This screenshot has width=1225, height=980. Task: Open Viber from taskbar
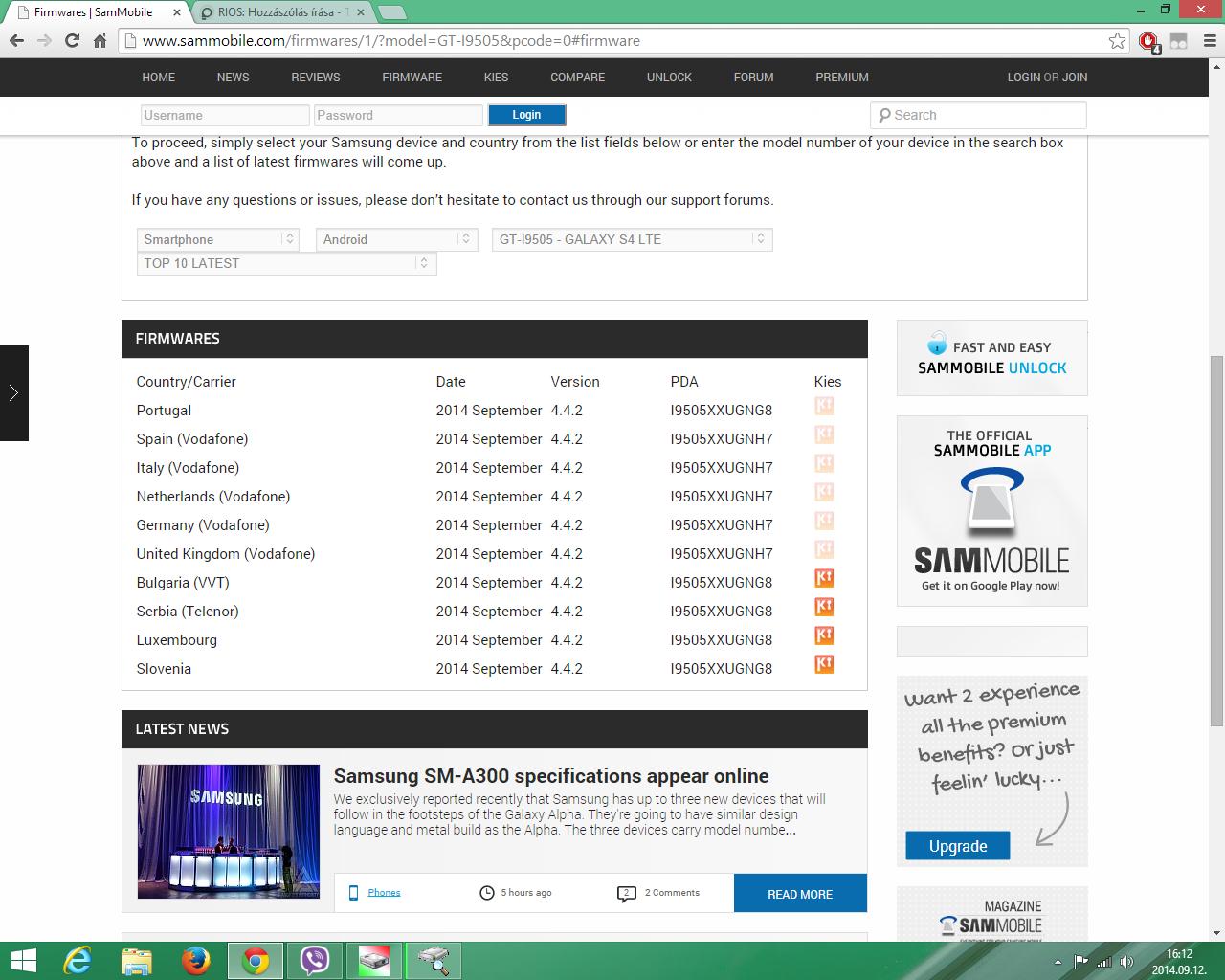coord(315,961)
